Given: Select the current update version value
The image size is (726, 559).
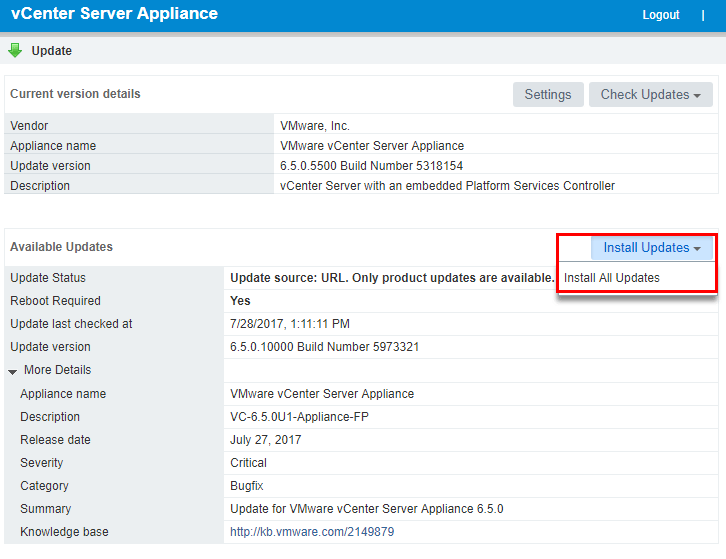Looking at the screenshot, I should 371,166.
